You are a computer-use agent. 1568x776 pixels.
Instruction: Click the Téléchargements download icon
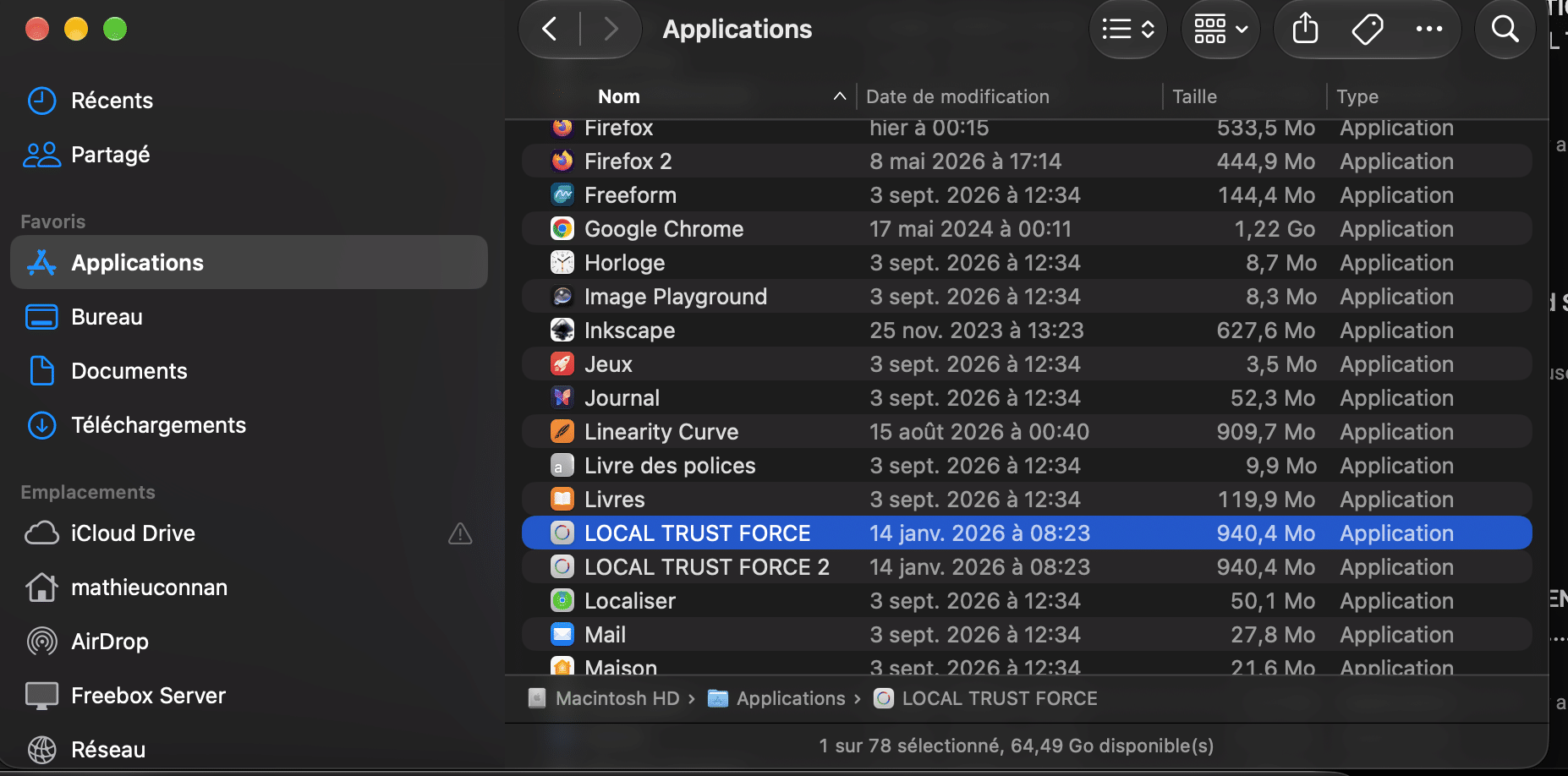pyautogui.click(x=41, y=425)
